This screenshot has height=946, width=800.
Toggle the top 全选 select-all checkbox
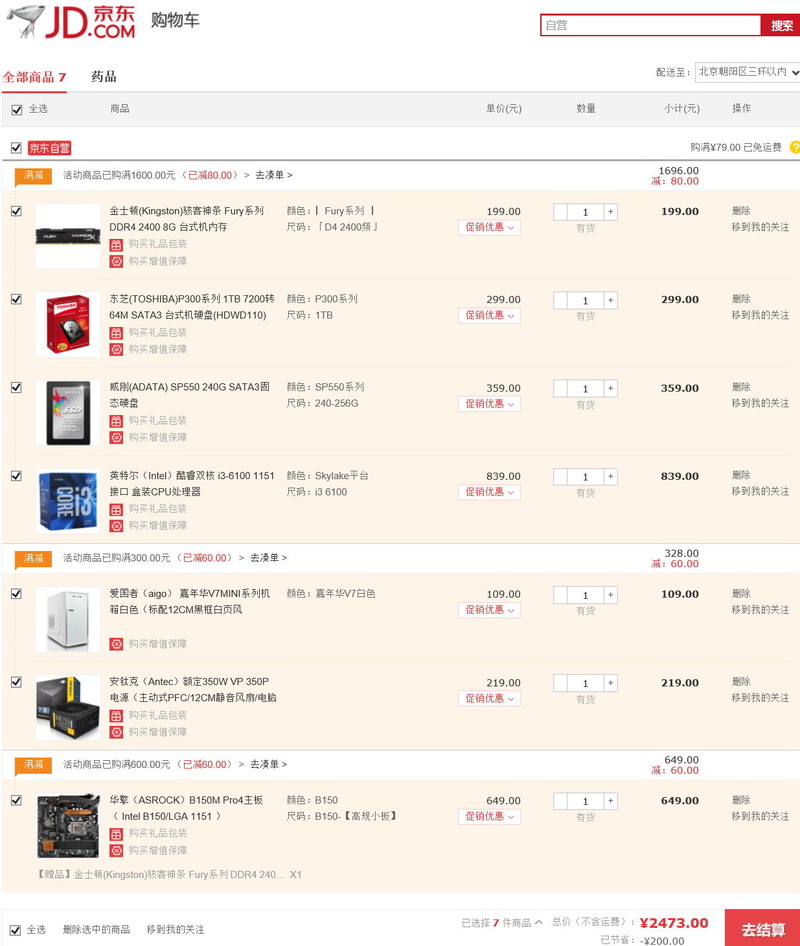16,110
